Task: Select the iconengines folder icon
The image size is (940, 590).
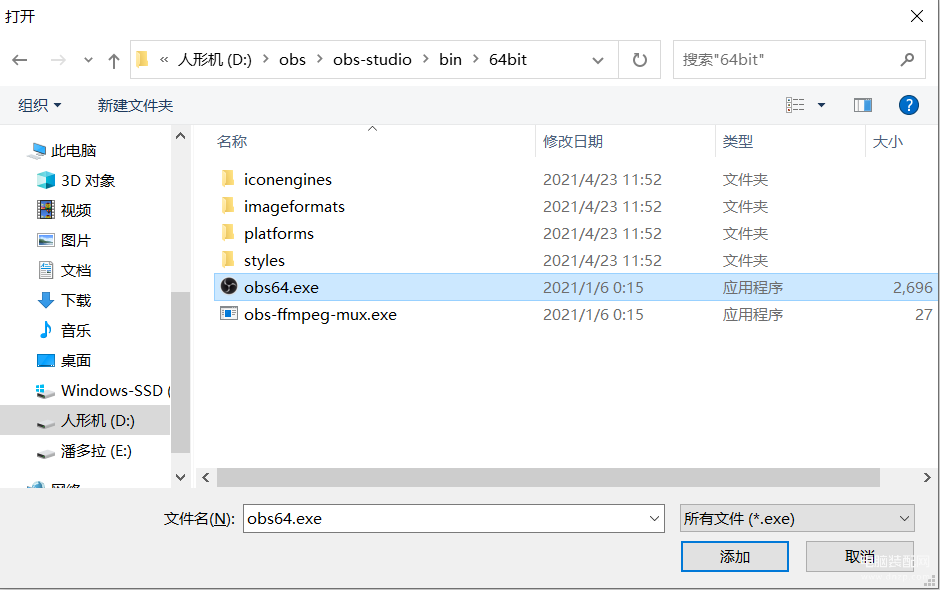Action: pos(228,179)
